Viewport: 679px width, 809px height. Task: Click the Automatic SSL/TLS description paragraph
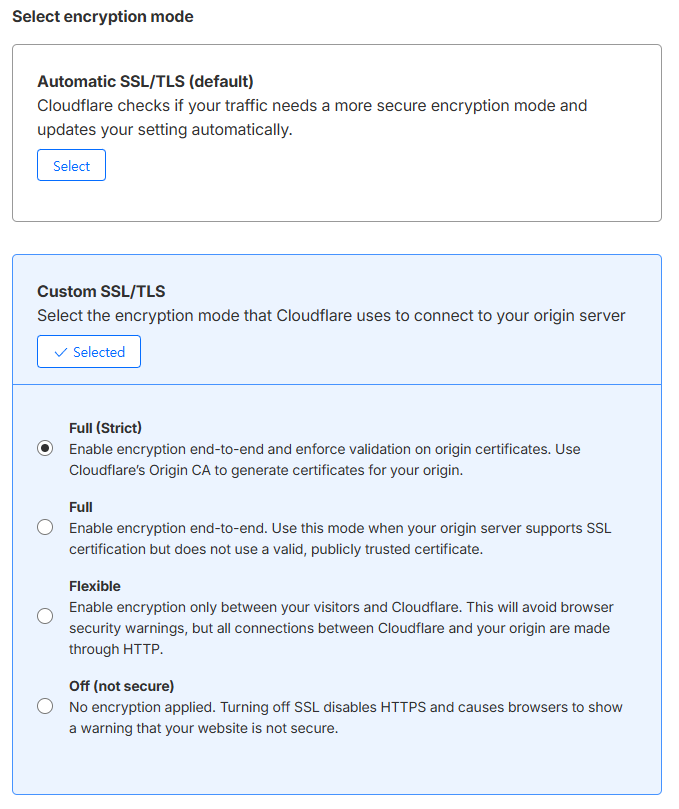point(312,117)
